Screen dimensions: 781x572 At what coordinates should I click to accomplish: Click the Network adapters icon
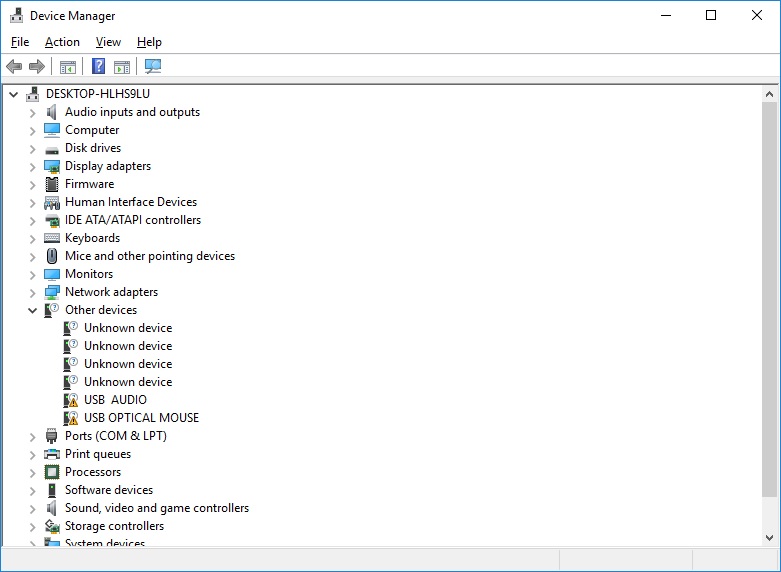[x=52, y=292]
